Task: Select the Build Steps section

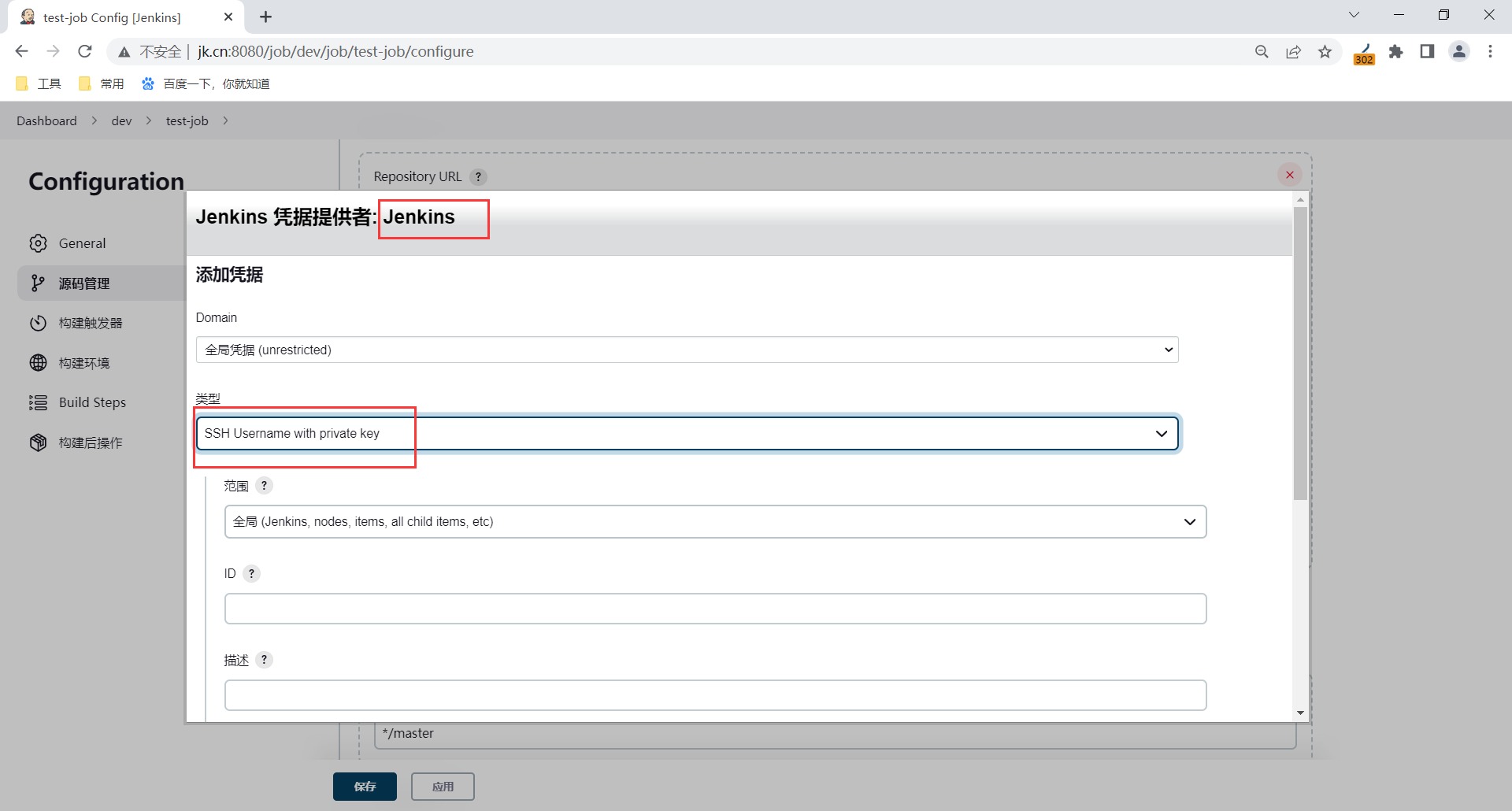Action: [102, 402]
